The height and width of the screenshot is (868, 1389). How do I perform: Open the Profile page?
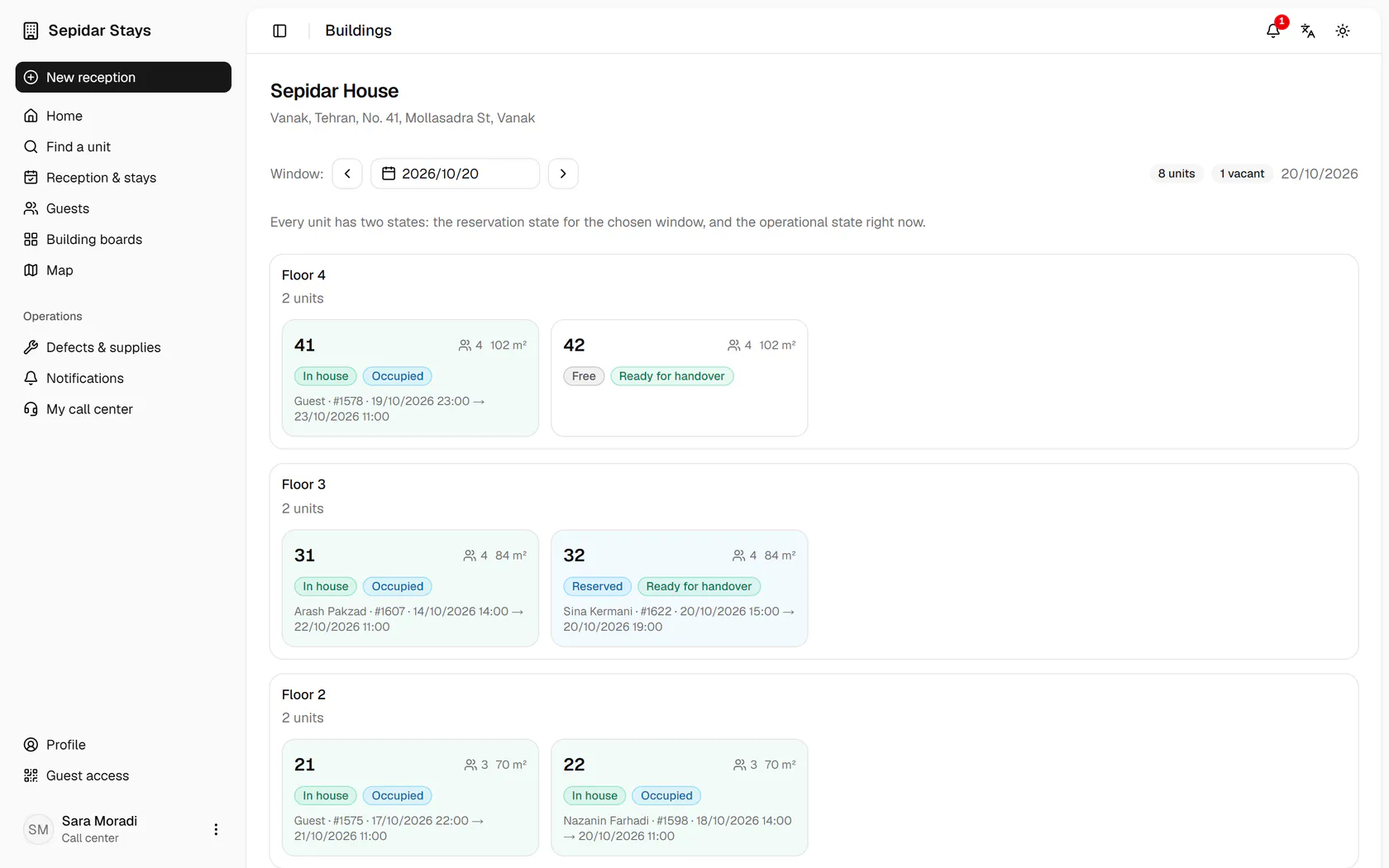[x=123, y=745]
